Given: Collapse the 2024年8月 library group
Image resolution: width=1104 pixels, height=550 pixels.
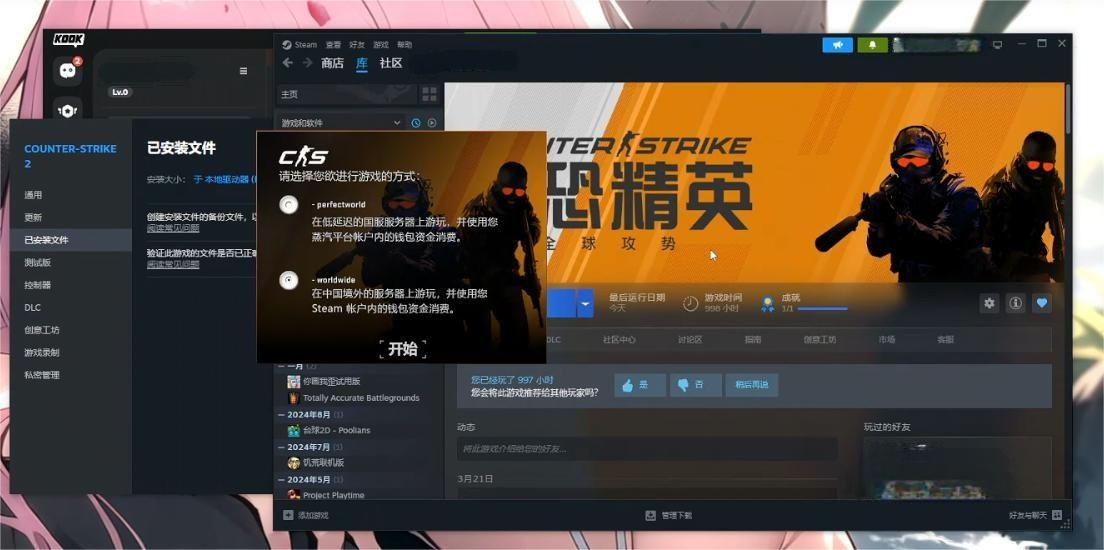Looking at the screenshot, I should [x=282, y=415].
